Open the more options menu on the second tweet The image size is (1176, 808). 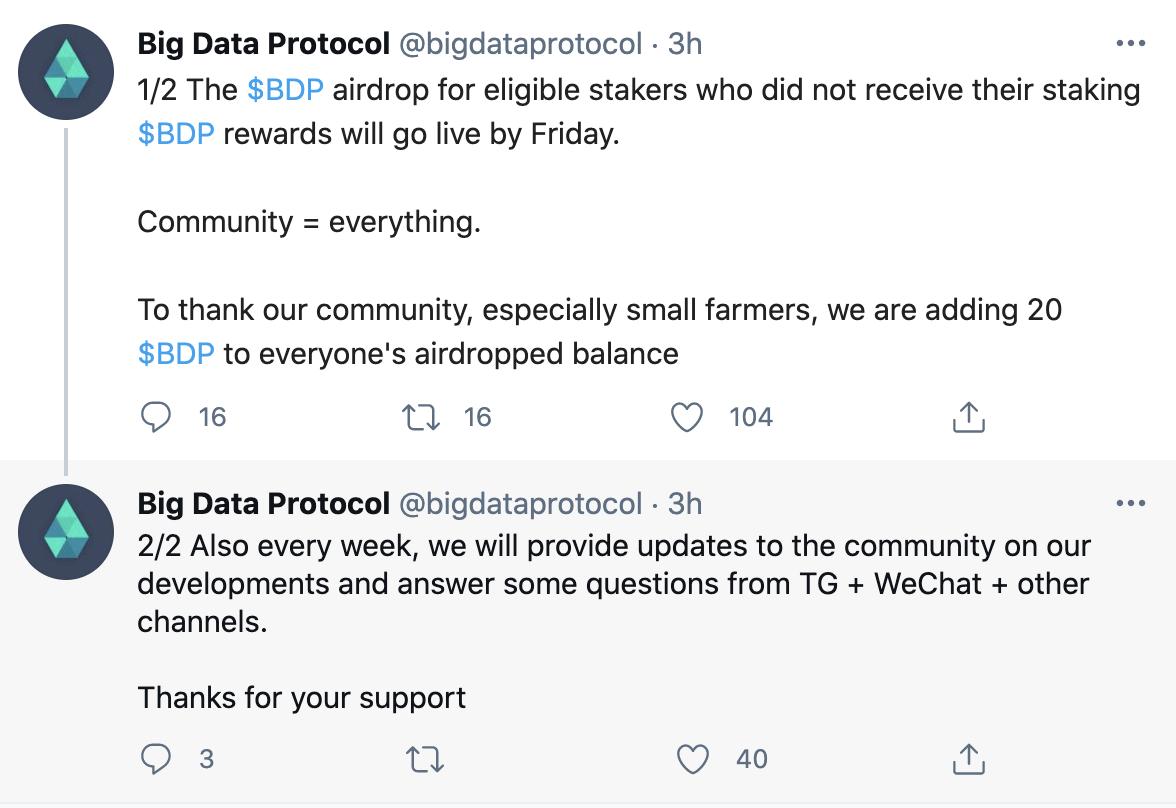(1130, 504)
